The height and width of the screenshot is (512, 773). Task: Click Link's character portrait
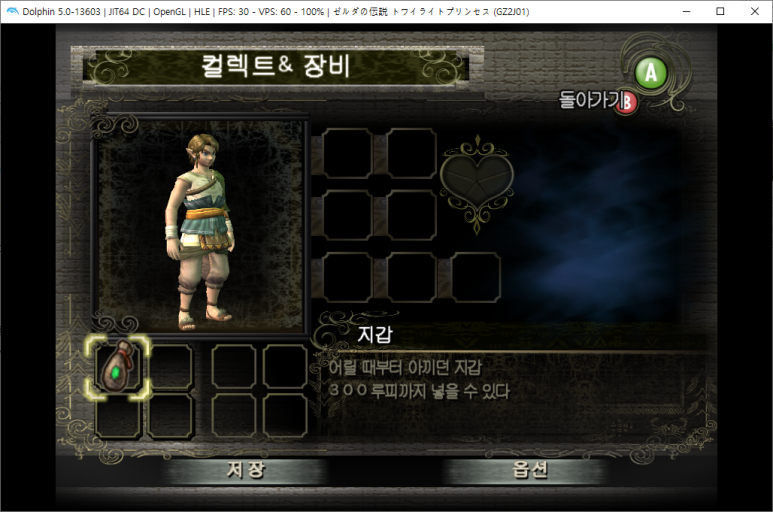[x=200, y=226]
